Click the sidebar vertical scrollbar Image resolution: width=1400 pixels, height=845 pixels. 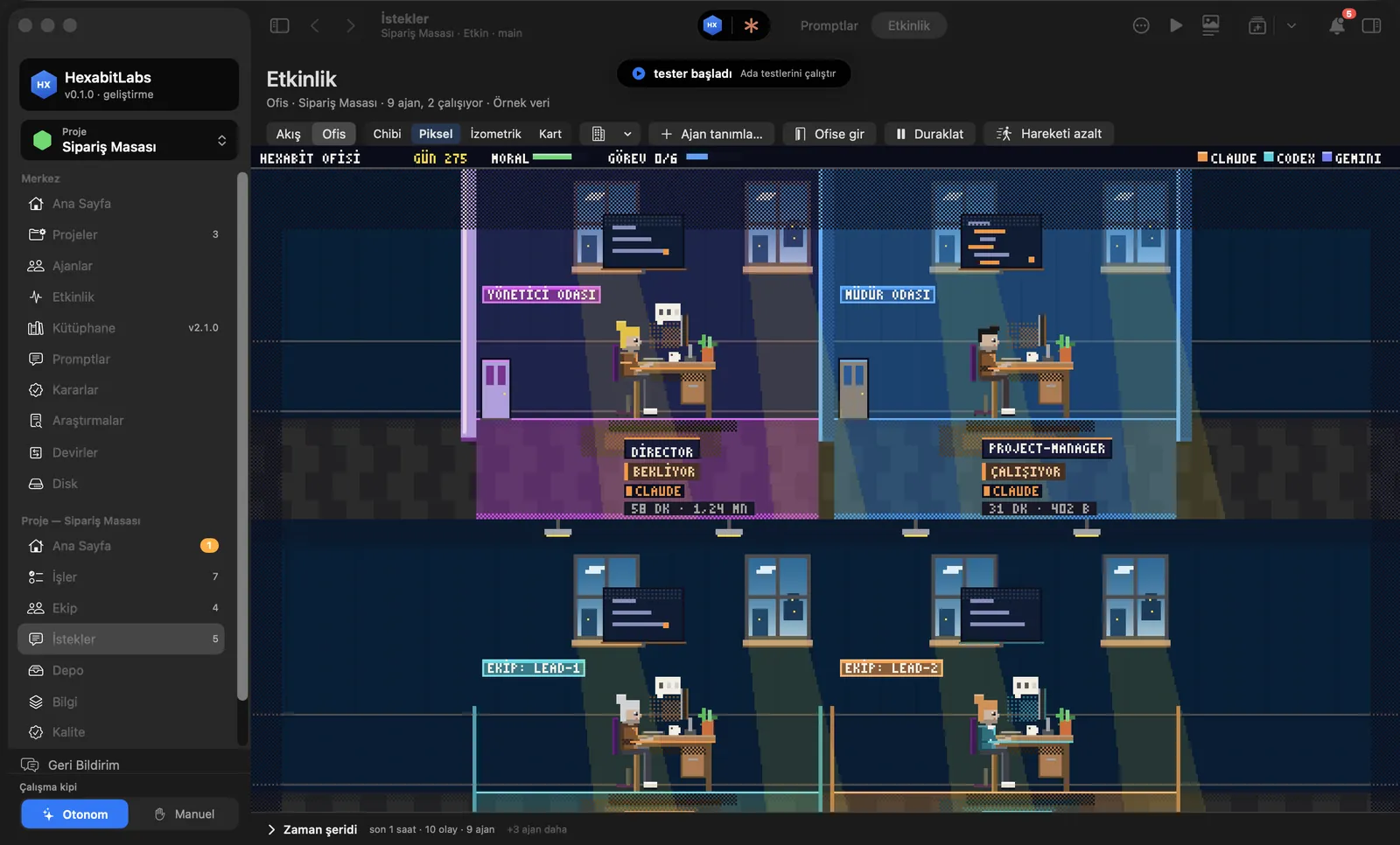[x=242, y=436]
